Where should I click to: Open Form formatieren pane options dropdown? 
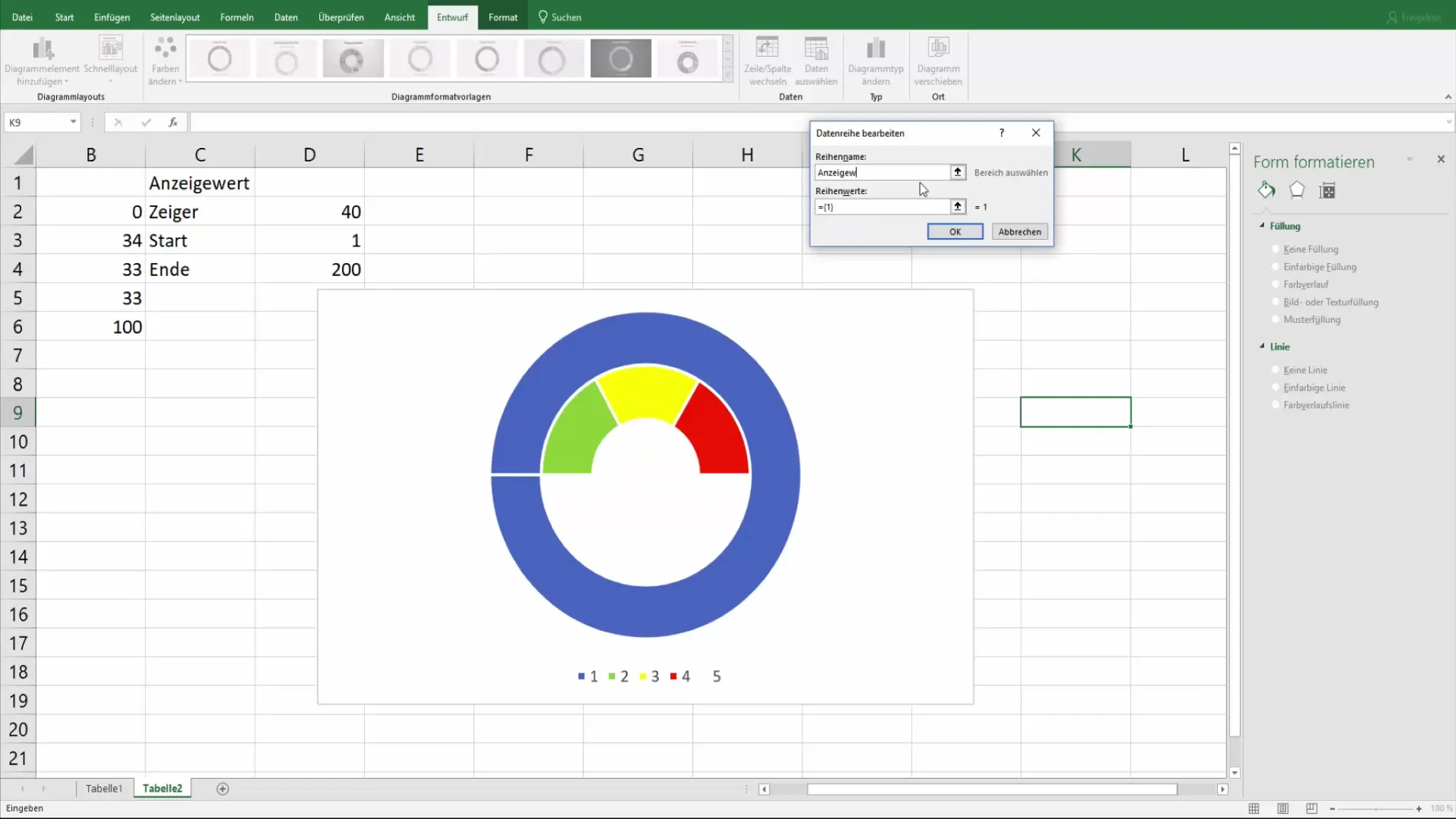click(x=1410, y=159)
